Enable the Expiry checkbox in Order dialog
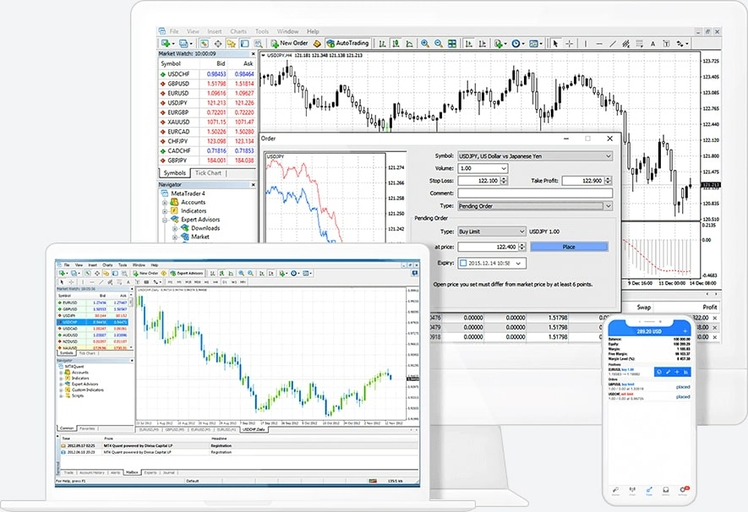748x512 pixels. pos(463,263)
